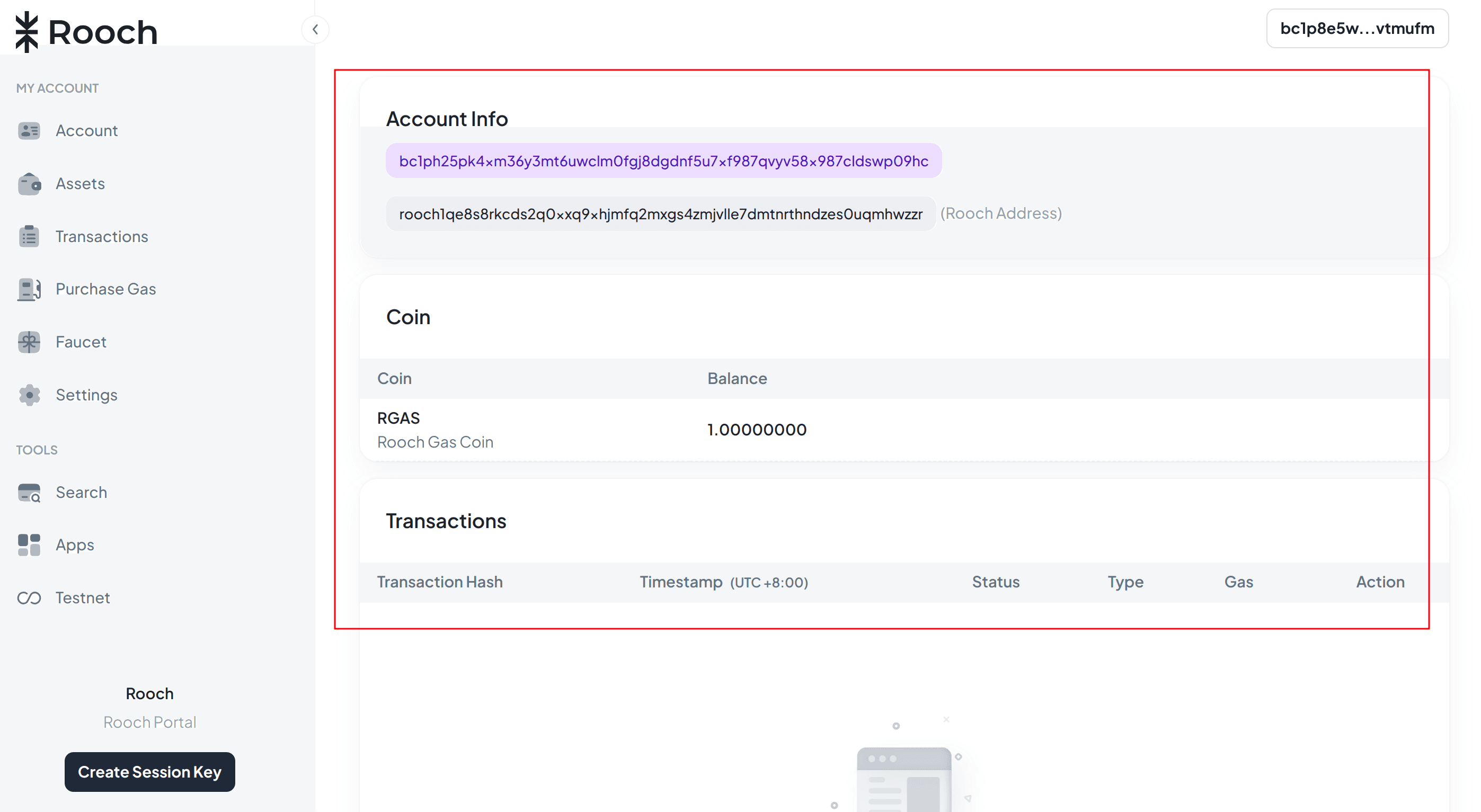
Task: Click the RGAS coin name
Action: pyautogui.click(x=398, y=418)
